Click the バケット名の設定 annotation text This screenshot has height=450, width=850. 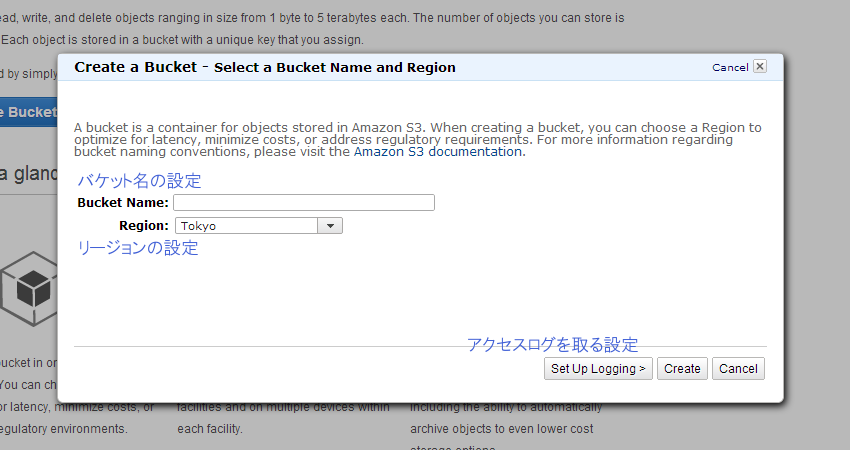(139, 181)
